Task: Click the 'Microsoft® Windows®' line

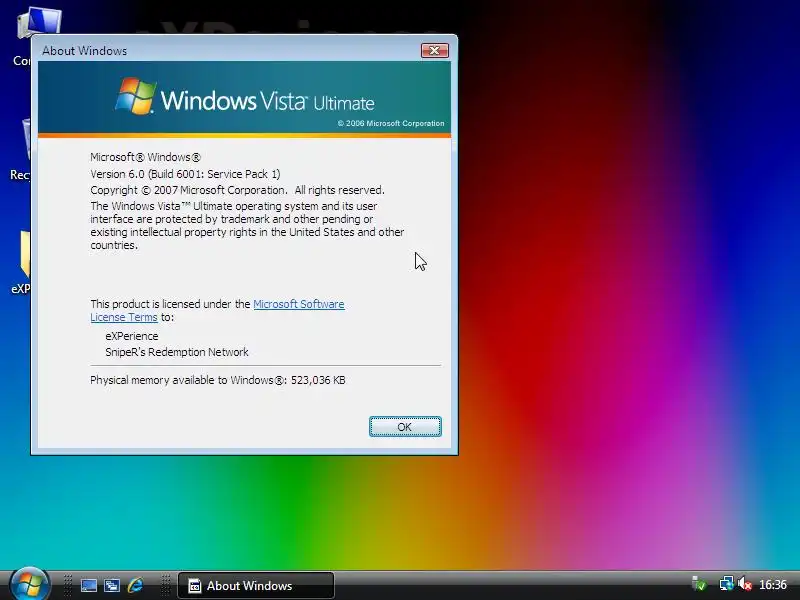Action: [x=145, y=157]
